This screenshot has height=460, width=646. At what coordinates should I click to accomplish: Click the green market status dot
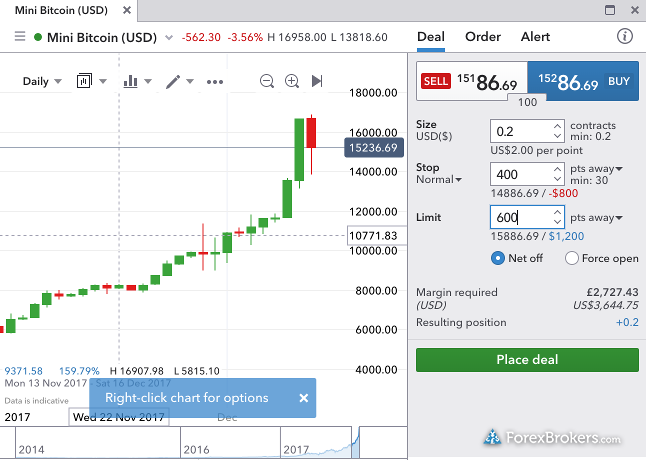tap(38, 37)
